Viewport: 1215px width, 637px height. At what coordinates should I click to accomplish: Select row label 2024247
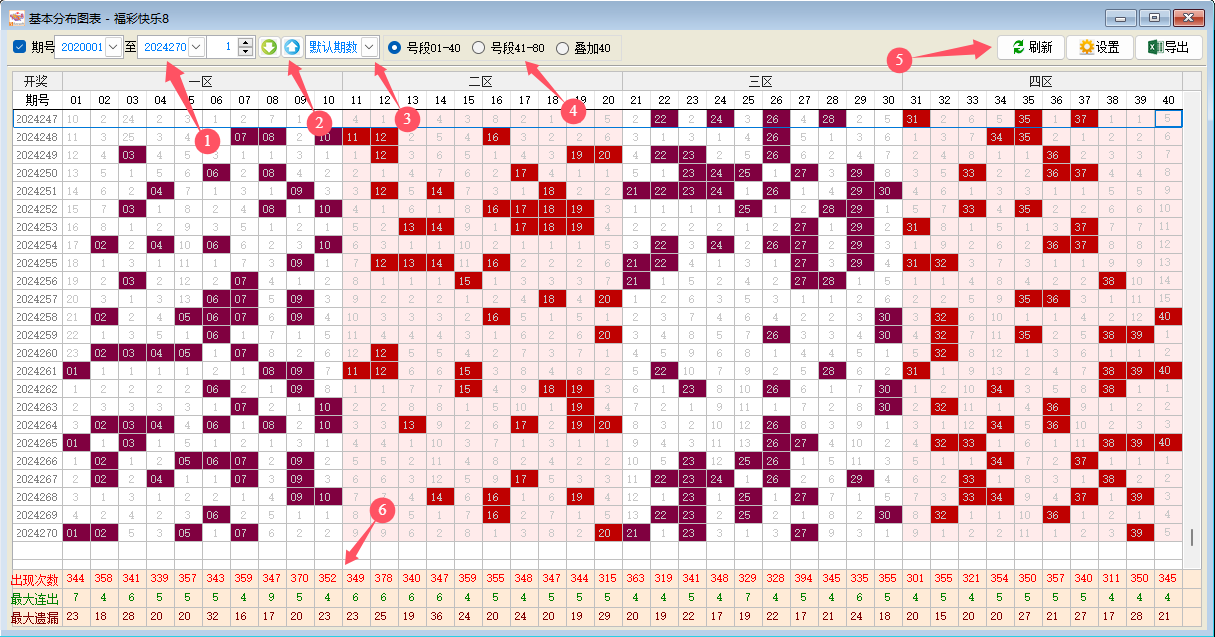pyautogui.click(x=37, y=118)
